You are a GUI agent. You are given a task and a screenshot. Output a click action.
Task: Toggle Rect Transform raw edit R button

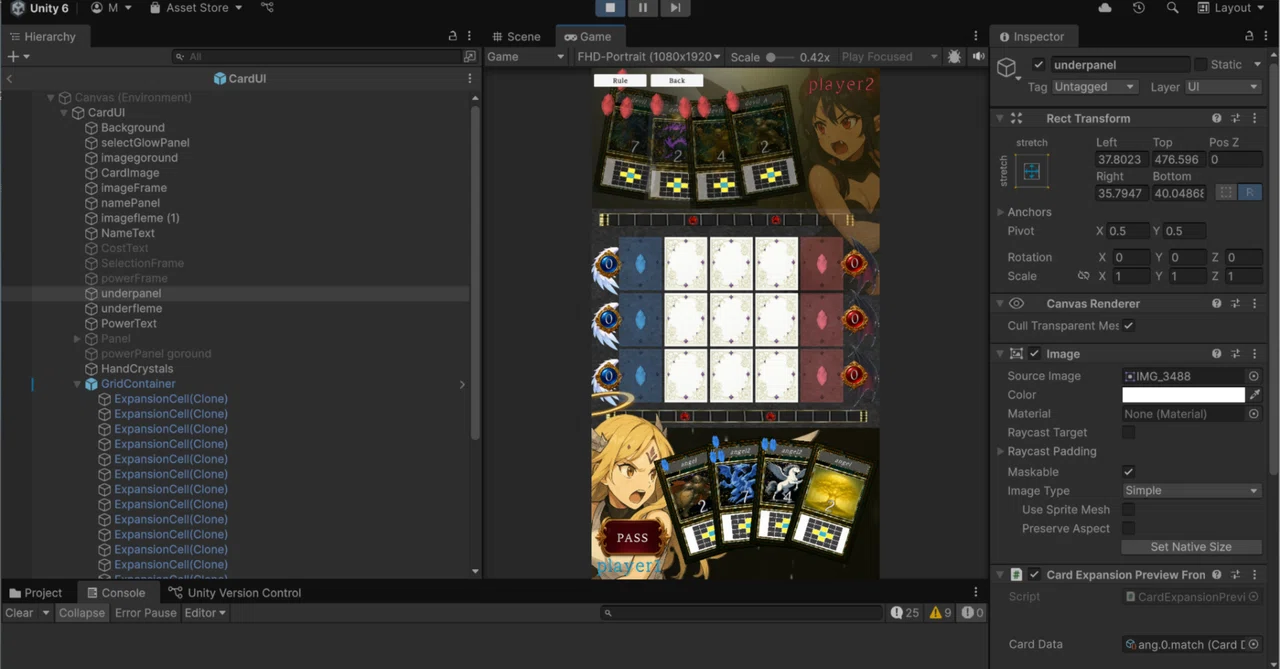pyautogui.click(x=1249, y=192)
